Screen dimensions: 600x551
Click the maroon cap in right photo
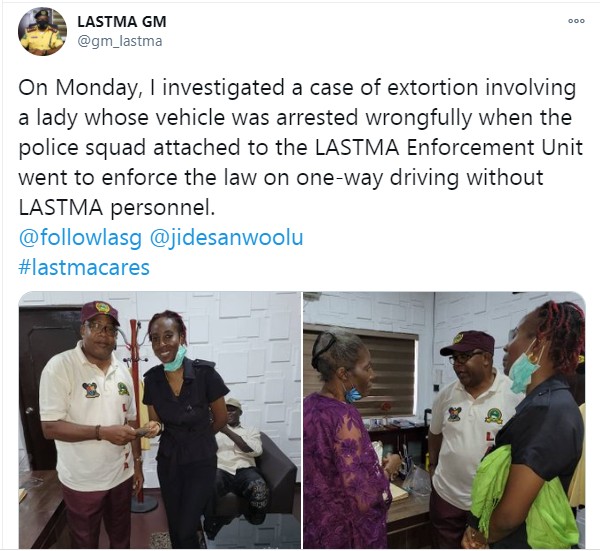[x=468, y=342]
